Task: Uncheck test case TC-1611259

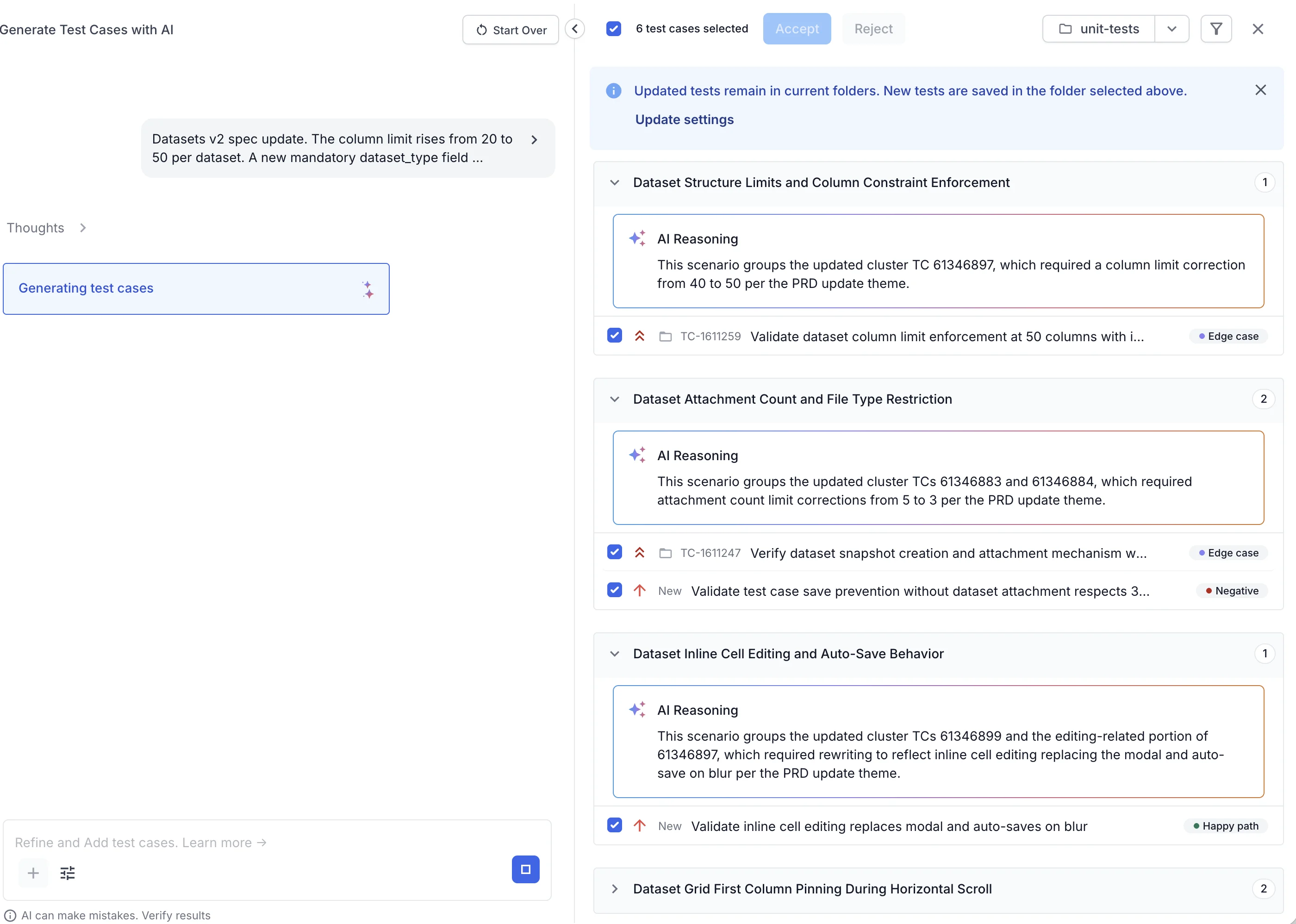Action: pyautogui.click(x=614, y=336)
